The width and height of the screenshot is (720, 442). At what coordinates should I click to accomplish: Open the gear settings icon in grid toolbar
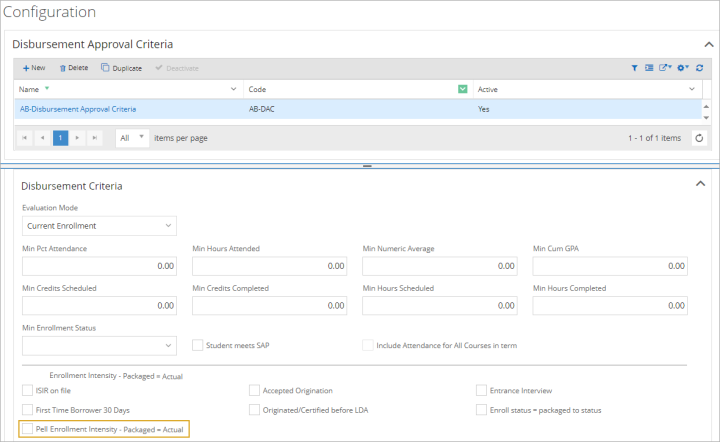[x=683, y=68]
